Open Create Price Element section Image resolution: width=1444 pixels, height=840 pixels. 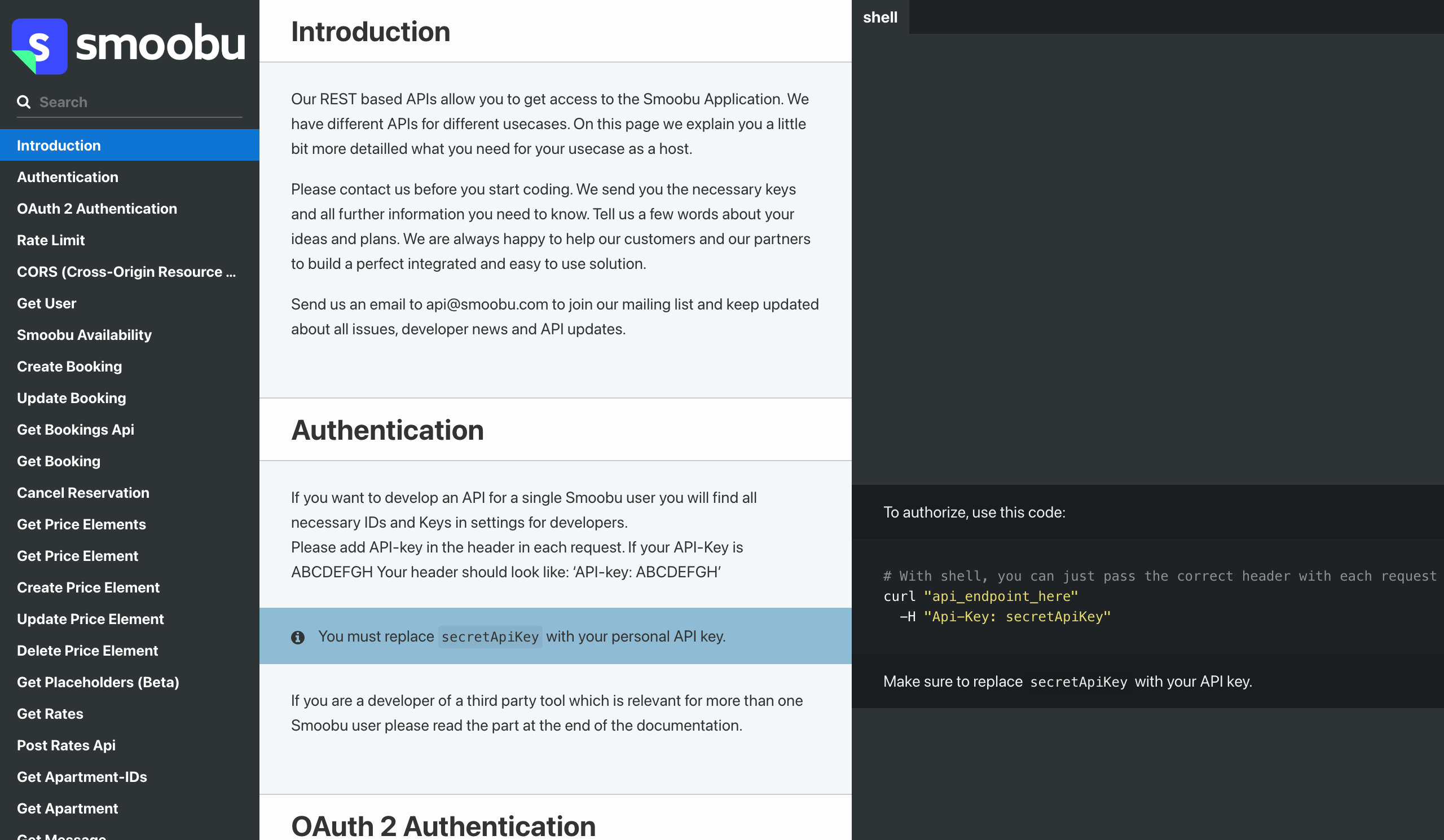click(130, 587)
